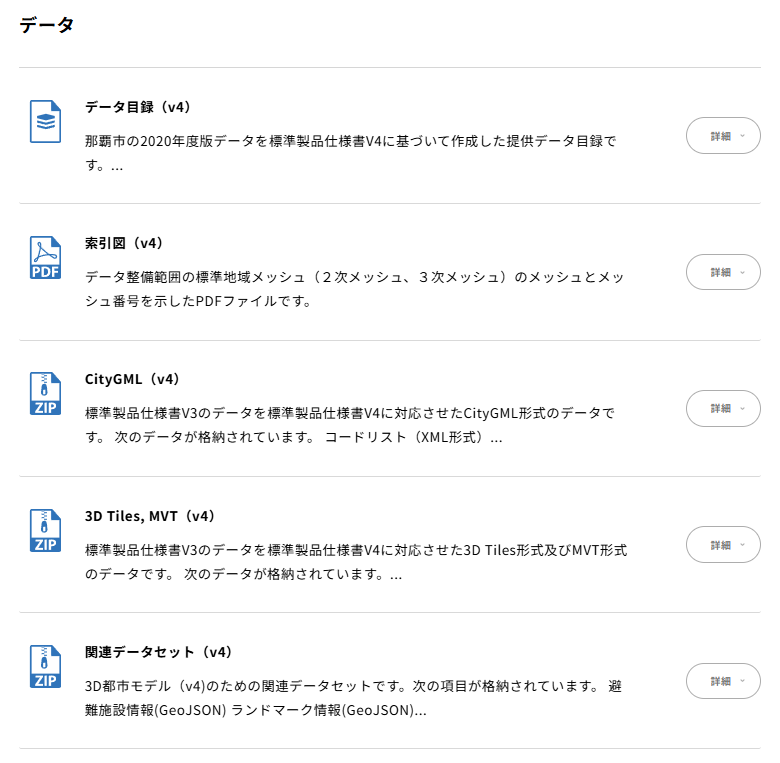Open the データ目録（v4） title

pyautogui.click(x=138, y=107)
